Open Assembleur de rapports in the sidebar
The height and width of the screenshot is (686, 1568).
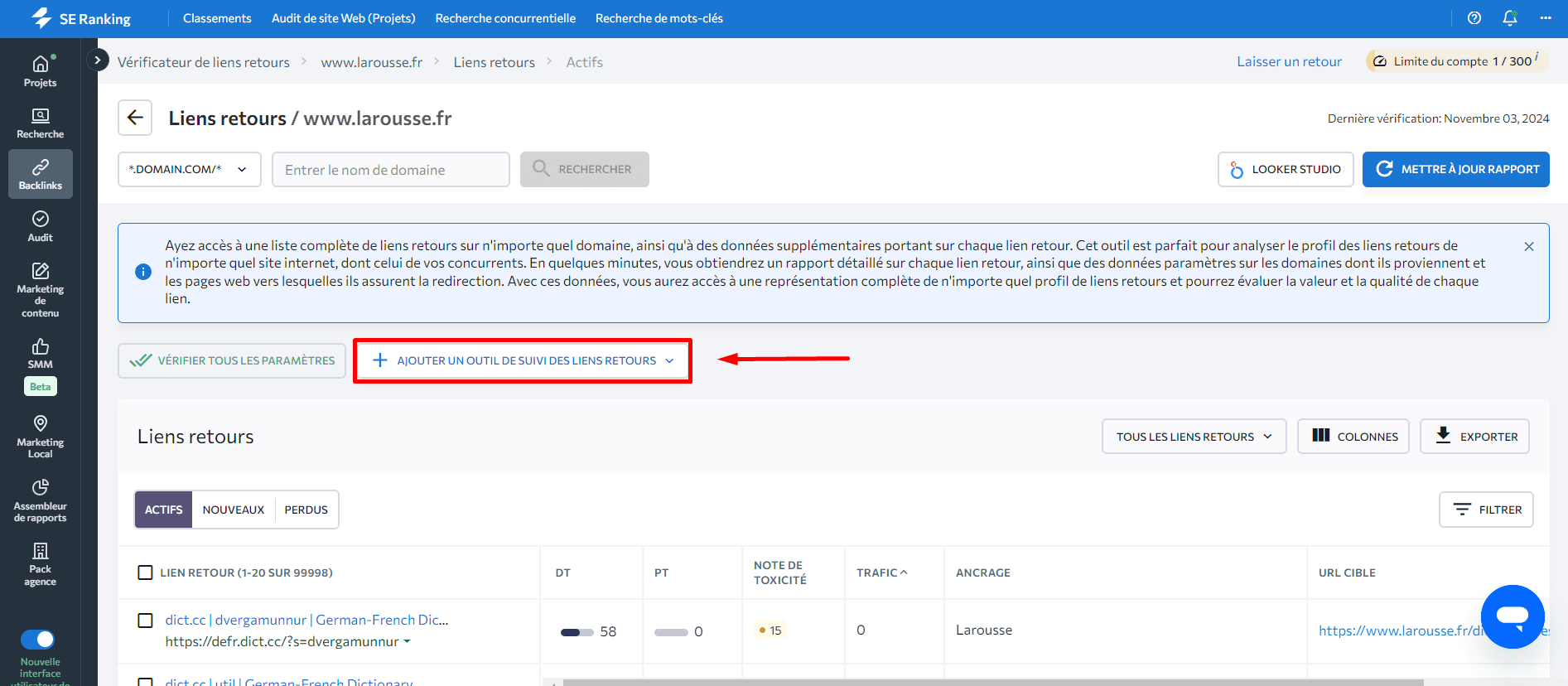(40, 500)
